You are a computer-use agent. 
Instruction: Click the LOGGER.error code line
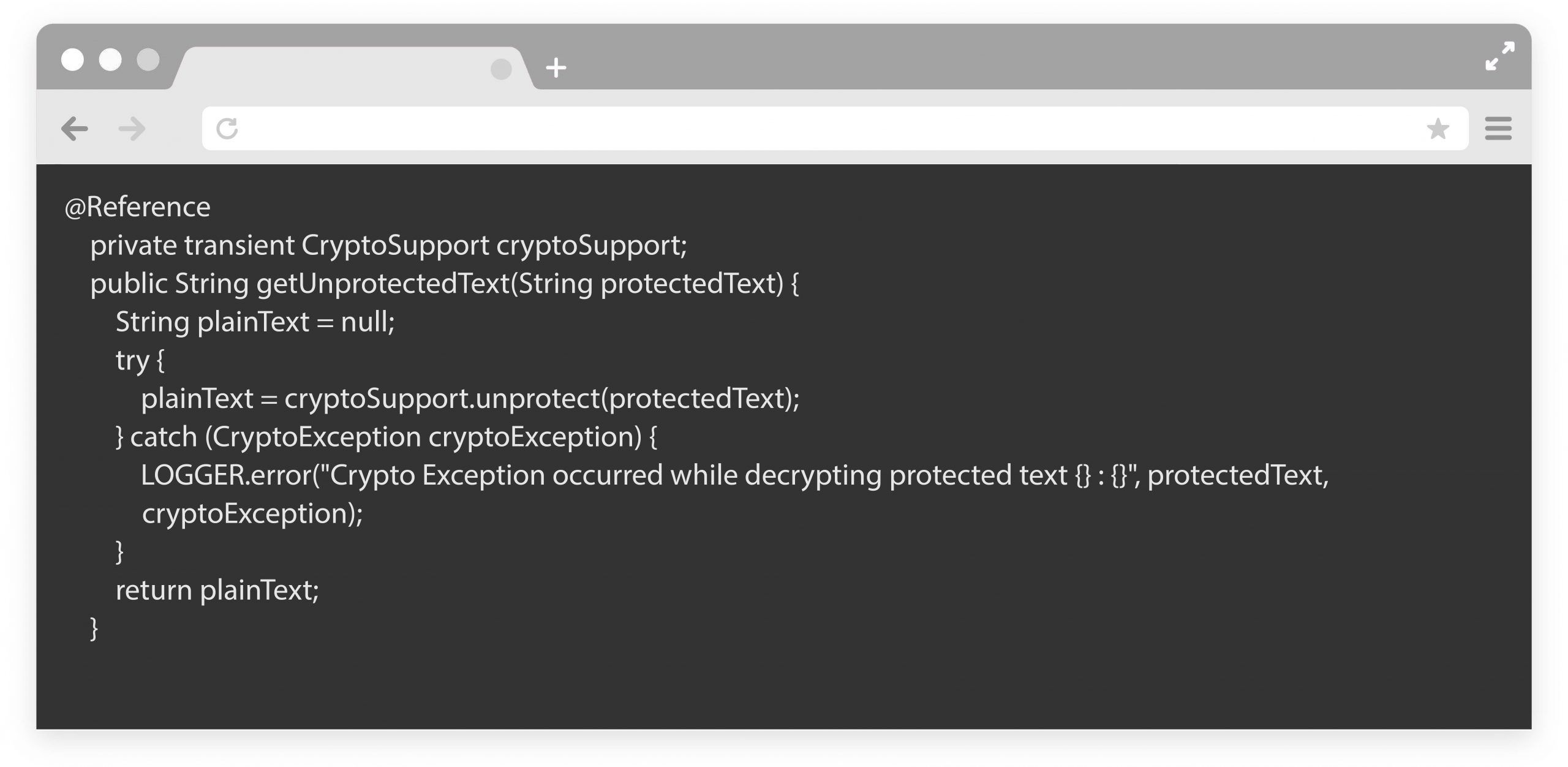pos(735,475)
